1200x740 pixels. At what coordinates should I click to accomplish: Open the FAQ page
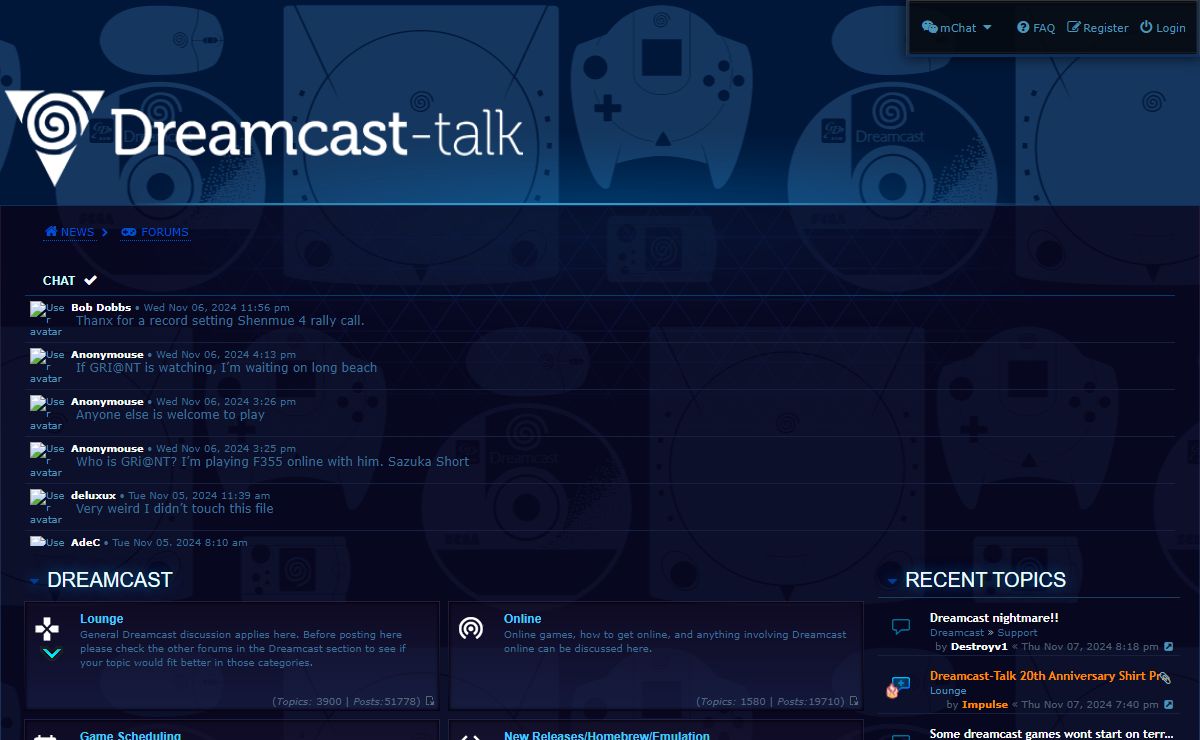click(1036, 28)
